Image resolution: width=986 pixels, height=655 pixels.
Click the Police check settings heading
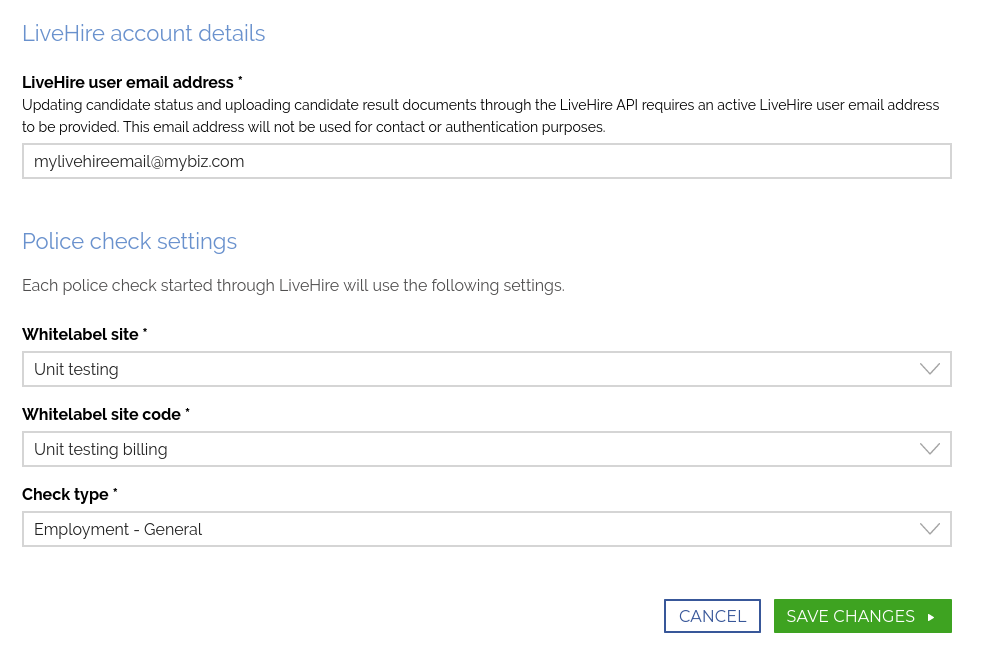pyautogui.click(x=129, y=241)
